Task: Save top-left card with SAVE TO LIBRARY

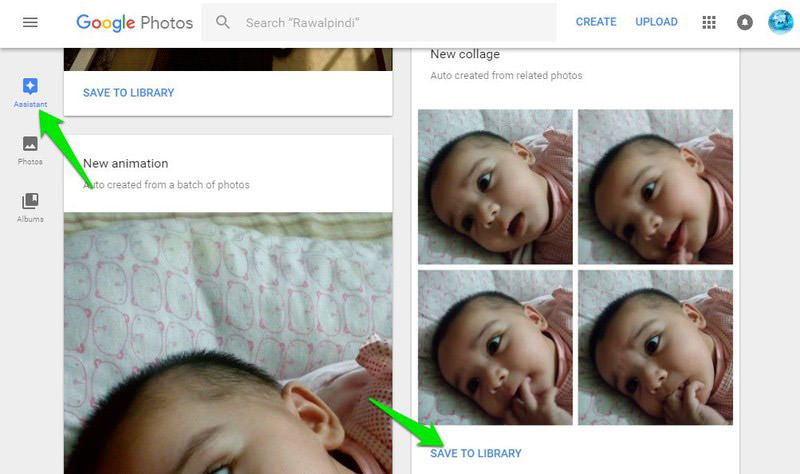Action: [x=129, y=92]
